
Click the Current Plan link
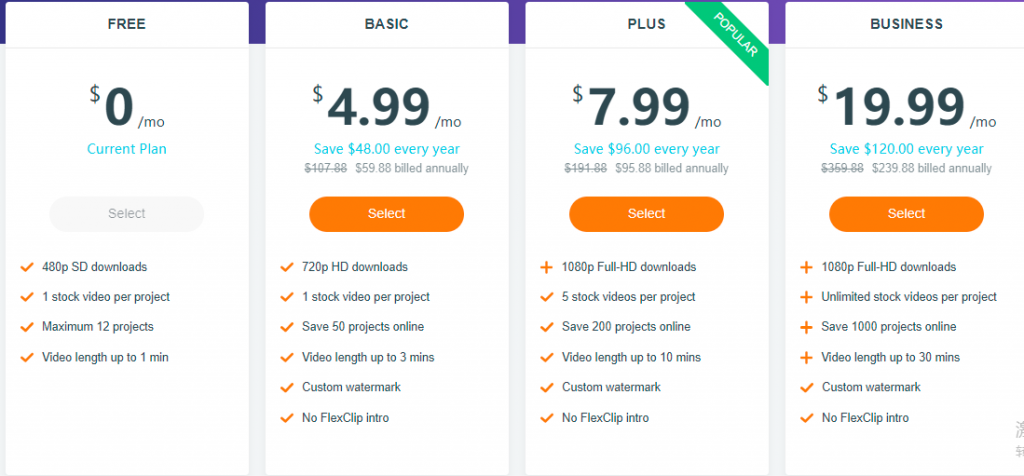pyautogui.click(x=127, y=149)
